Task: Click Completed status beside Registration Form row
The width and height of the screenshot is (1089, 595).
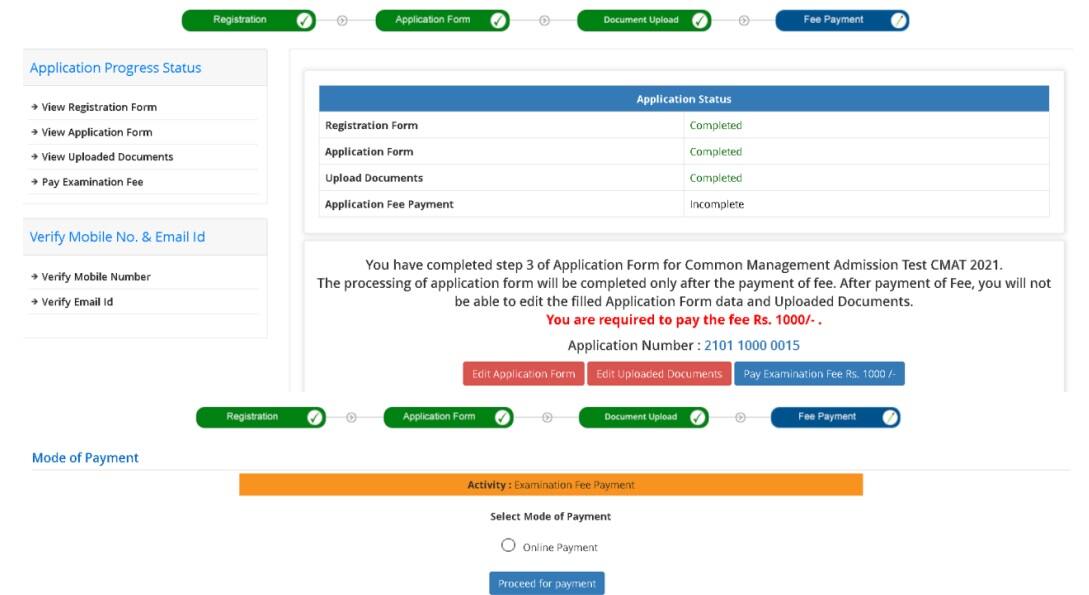Action: [x=715, y=125]
